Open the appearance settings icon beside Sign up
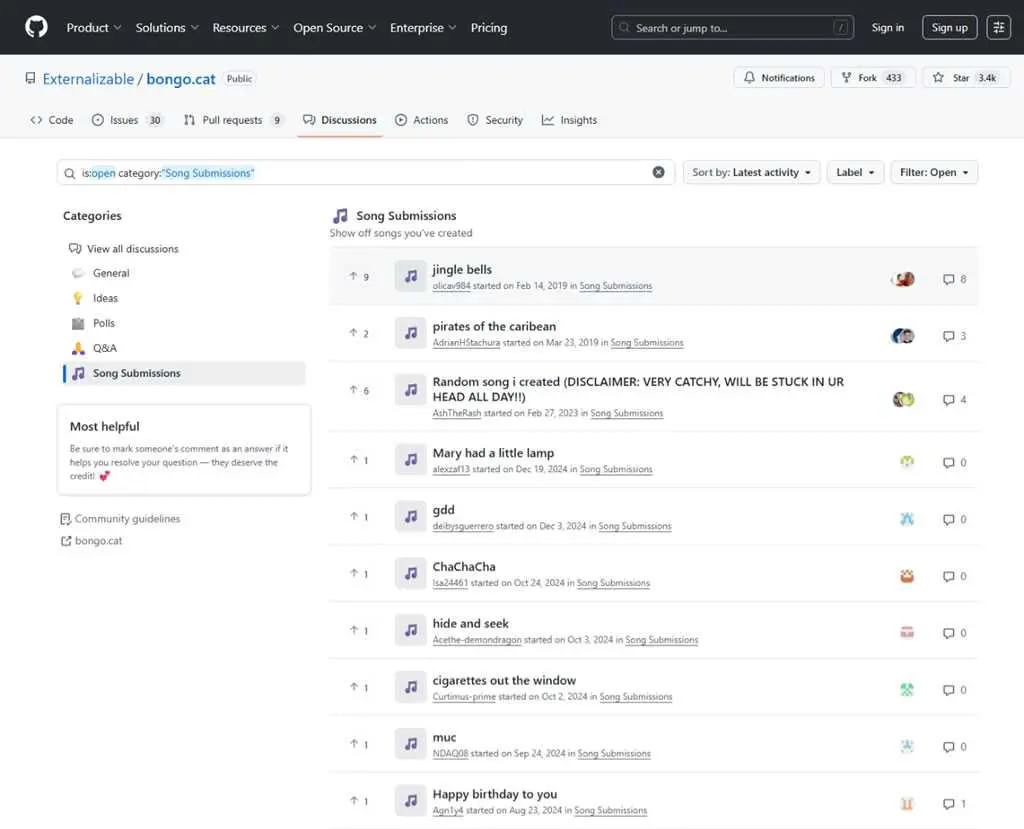The image size is (1024, 829). pyautogui.click(x=998, y=27)
